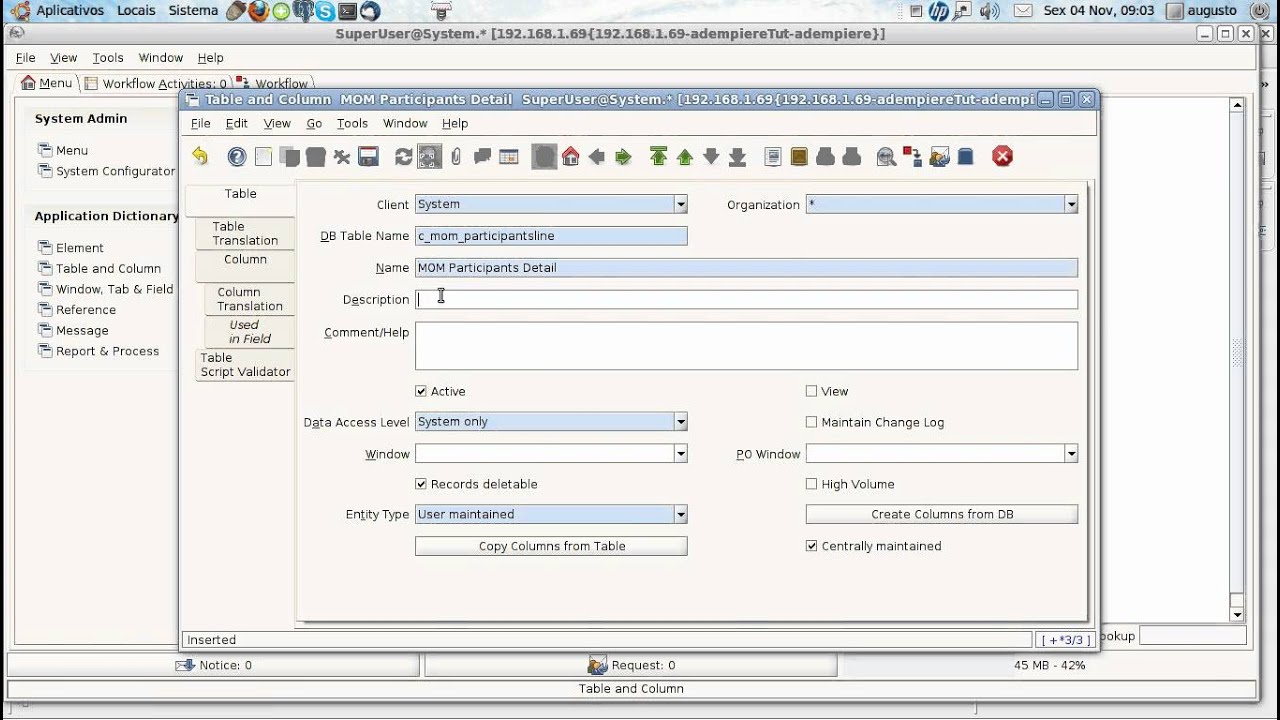Viewport: 1280px width, 720px height.
Task: Click the Delete selected items icon
Action: (x=342, y=156)
